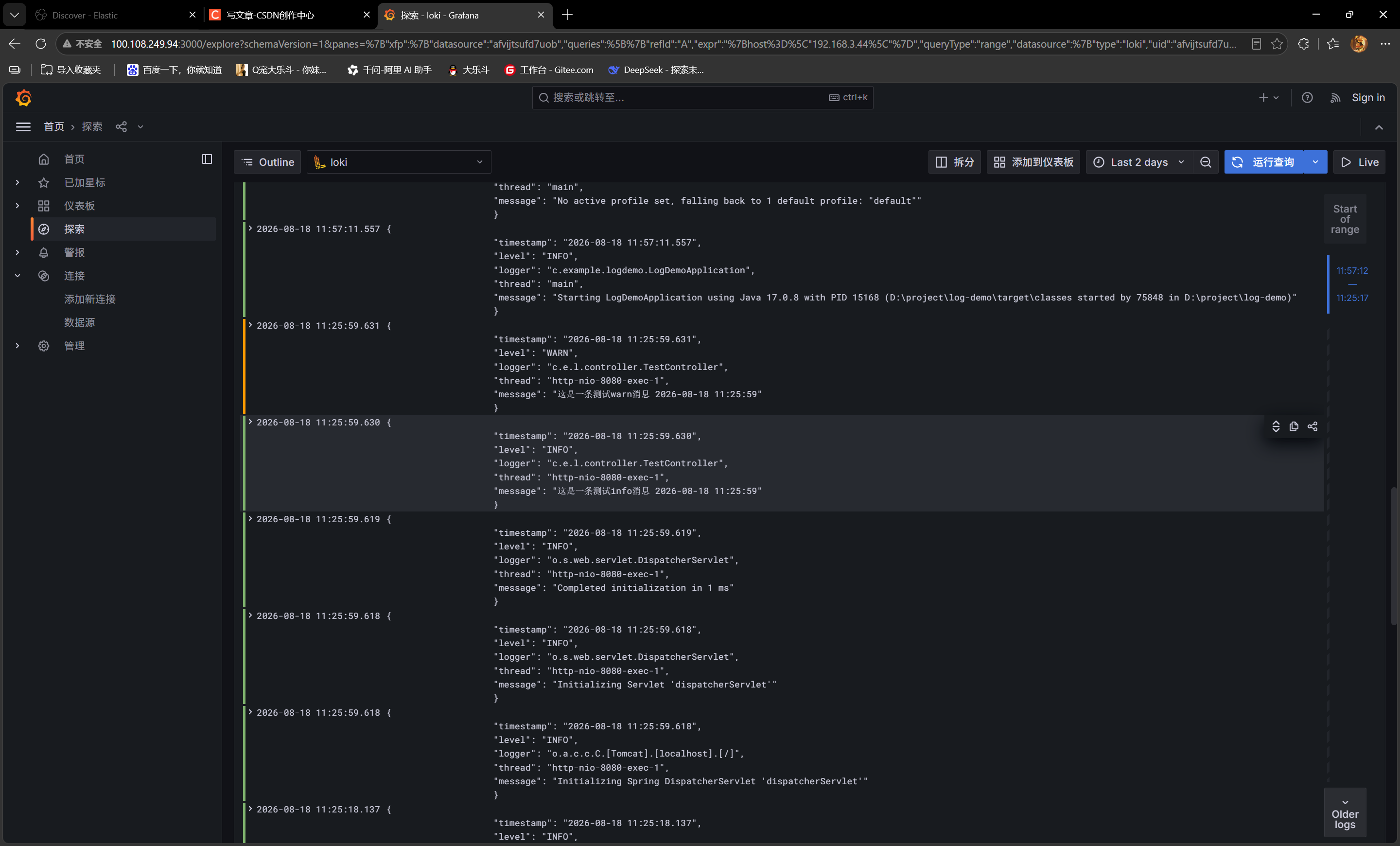Select 已加星标 starred in sidebar

(84, 182)
